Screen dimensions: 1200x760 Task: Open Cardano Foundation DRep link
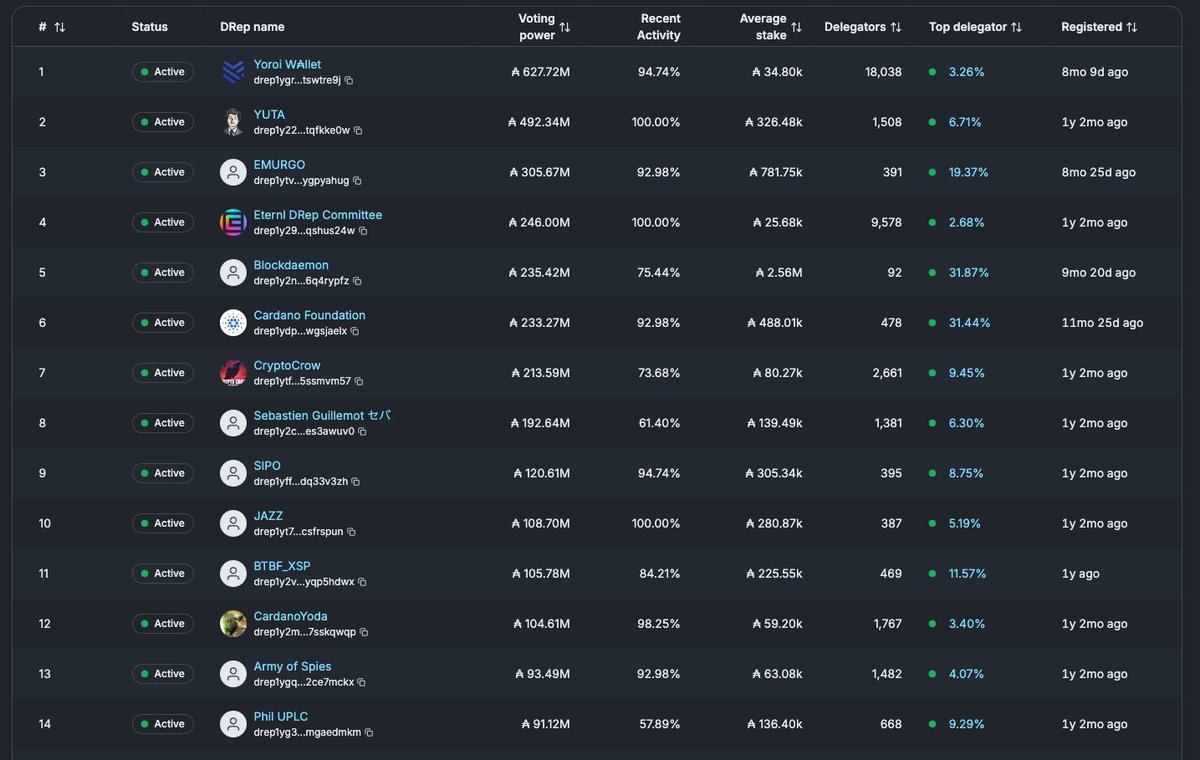point(310,315)
